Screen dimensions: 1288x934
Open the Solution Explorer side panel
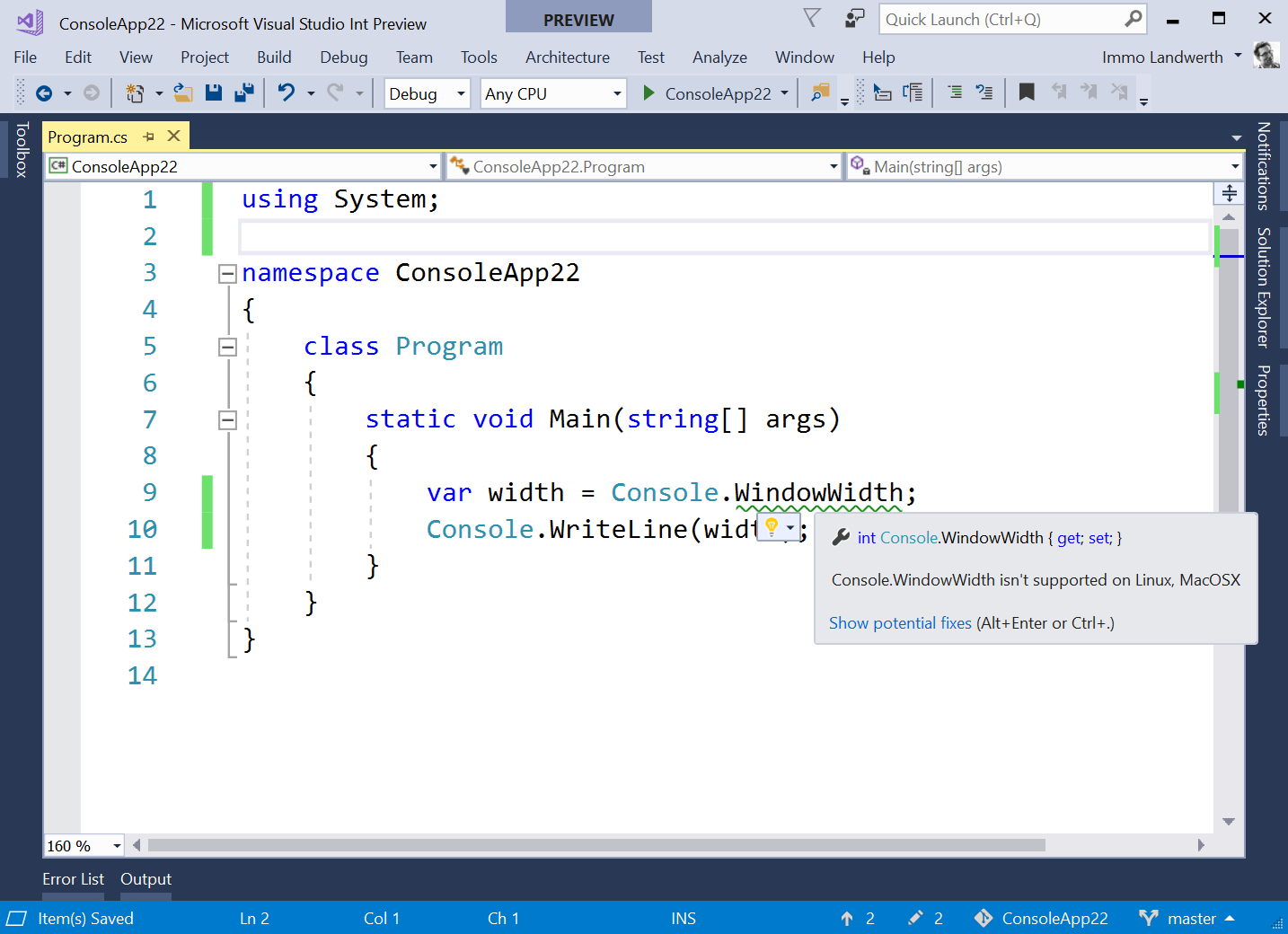(x=1263, y=287)
